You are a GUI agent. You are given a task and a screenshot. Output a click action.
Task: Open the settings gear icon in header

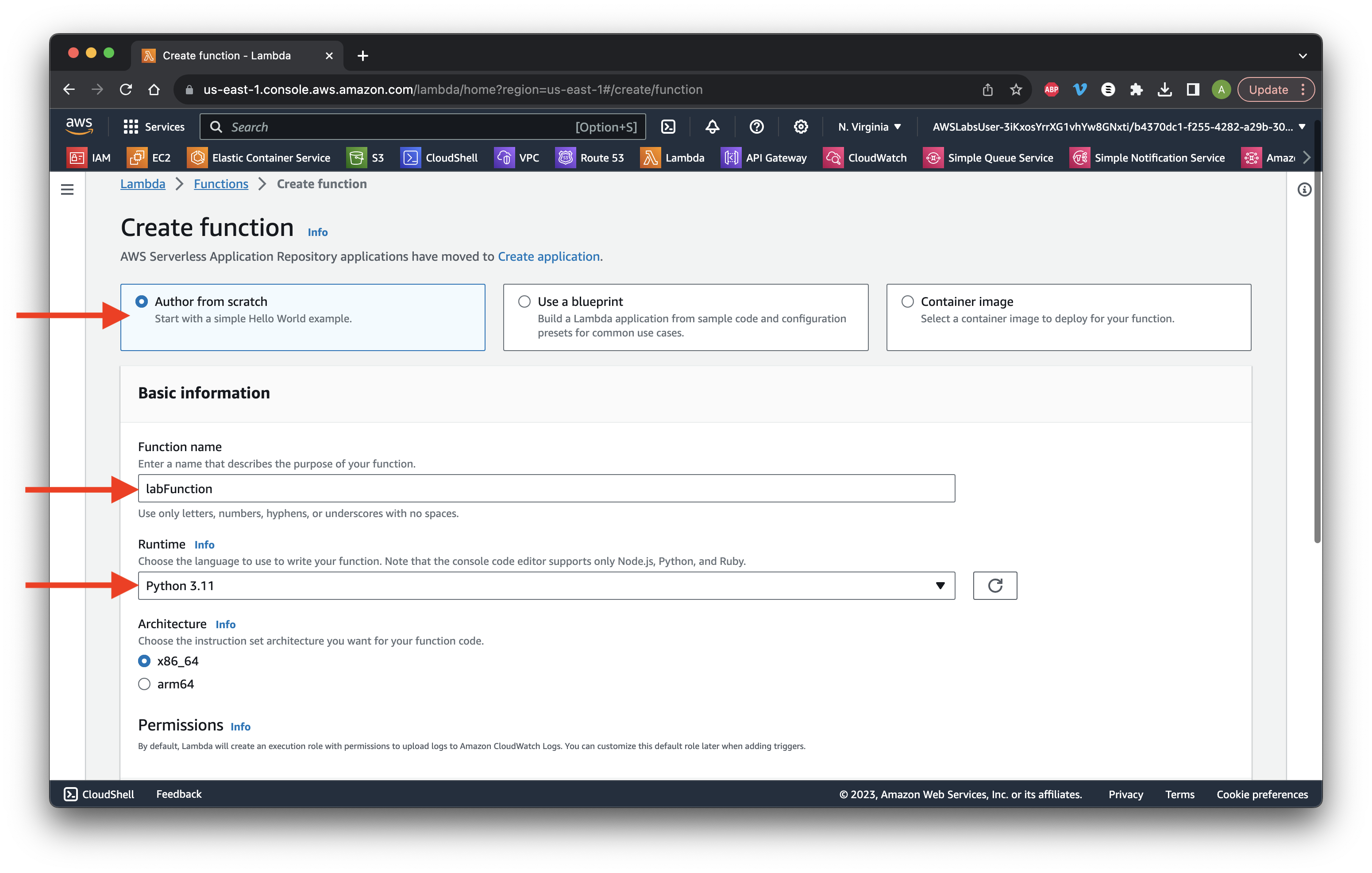[801, 127]
